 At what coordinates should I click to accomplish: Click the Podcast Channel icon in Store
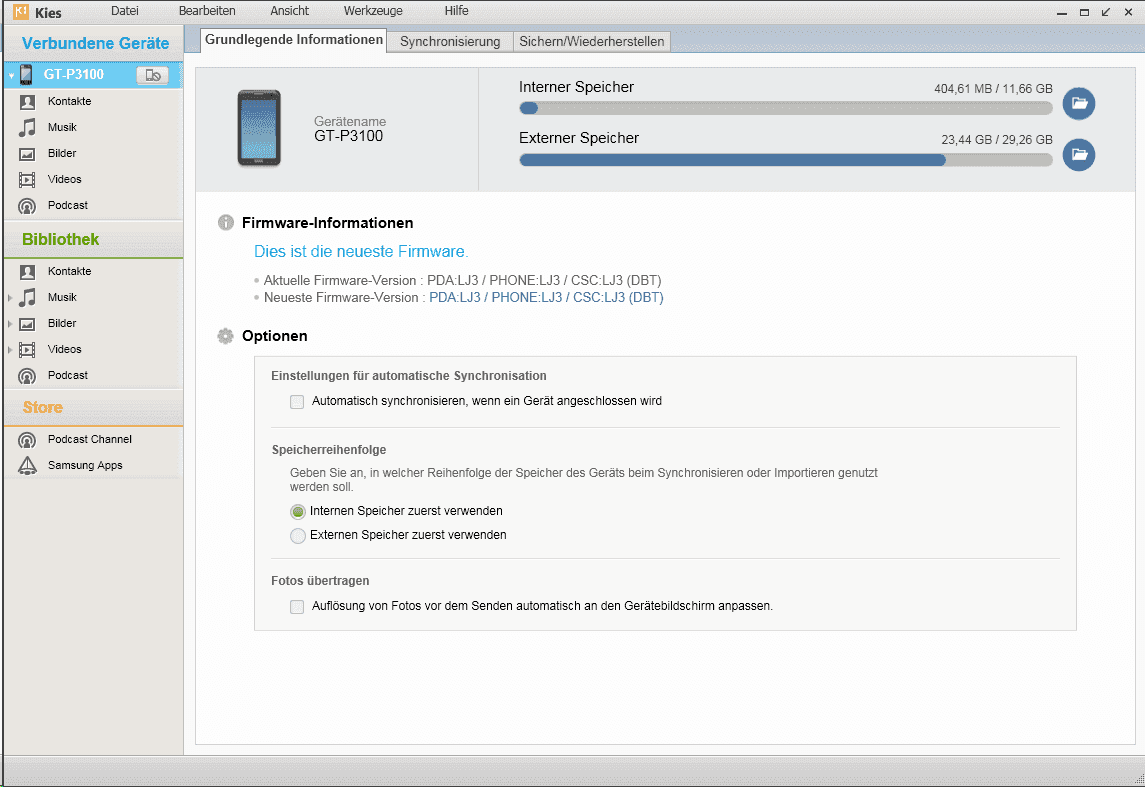point(27,440)
